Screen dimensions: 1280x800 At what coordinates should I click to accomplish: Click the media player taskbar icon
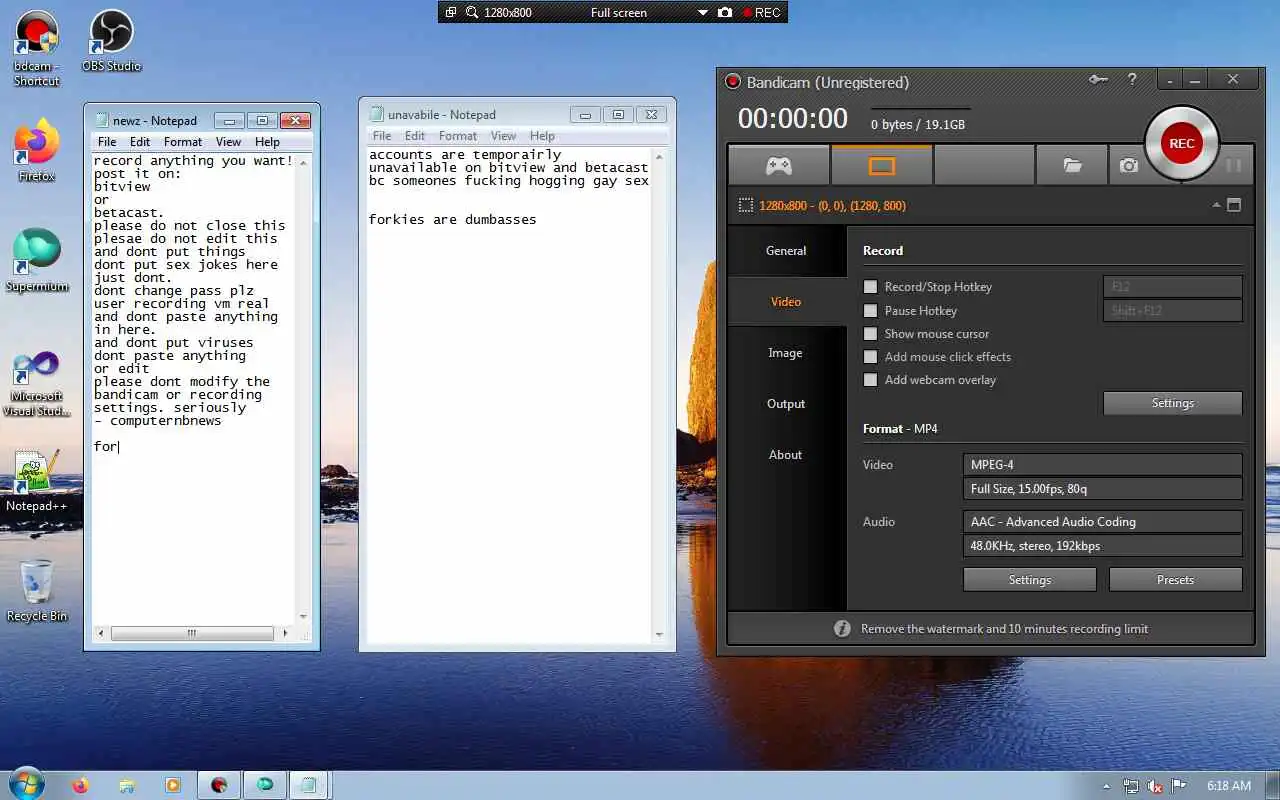pyautogui.click(x=173, y=785)
